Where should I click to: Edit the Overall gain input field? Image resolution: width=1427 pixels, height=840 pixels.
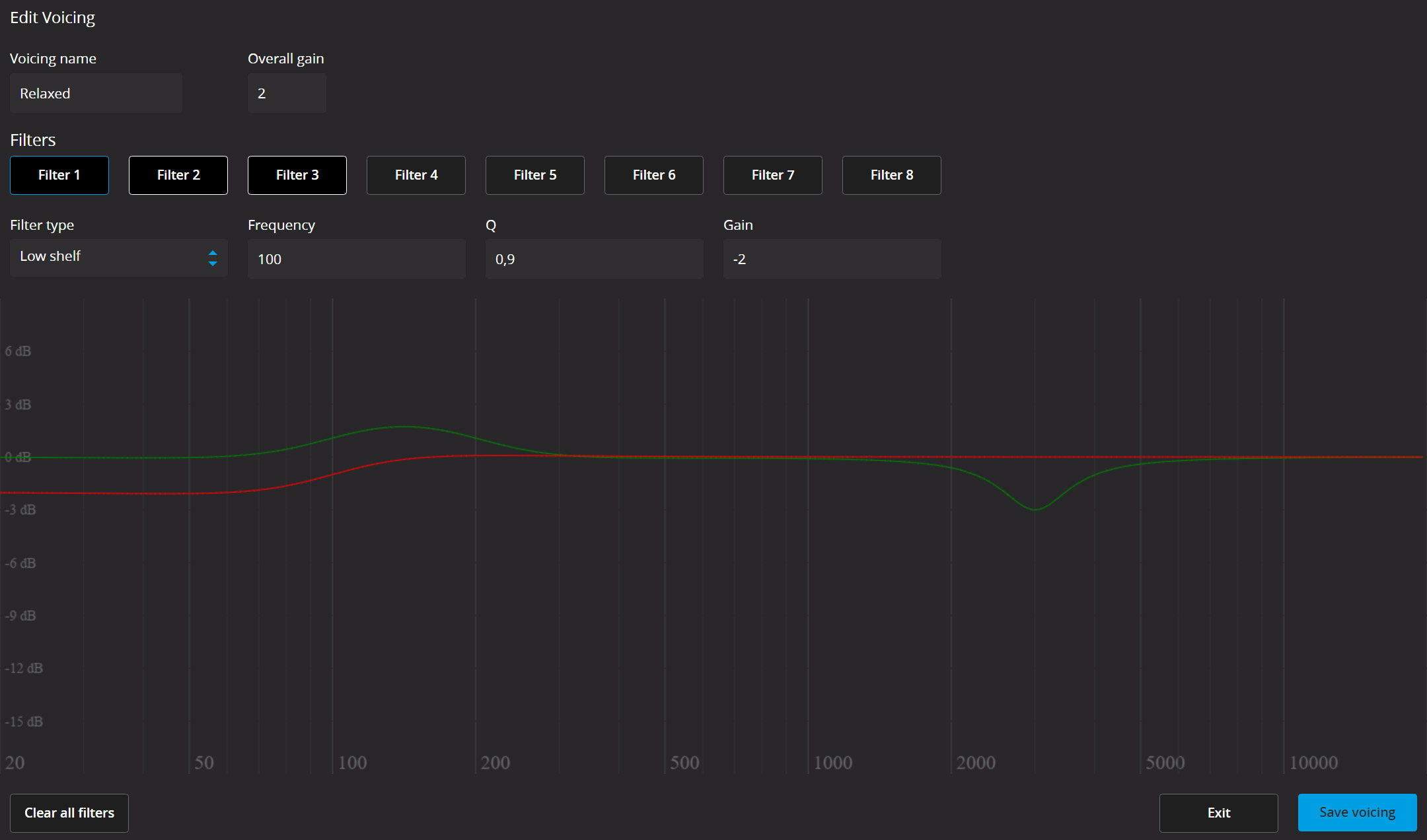[286, 93]
